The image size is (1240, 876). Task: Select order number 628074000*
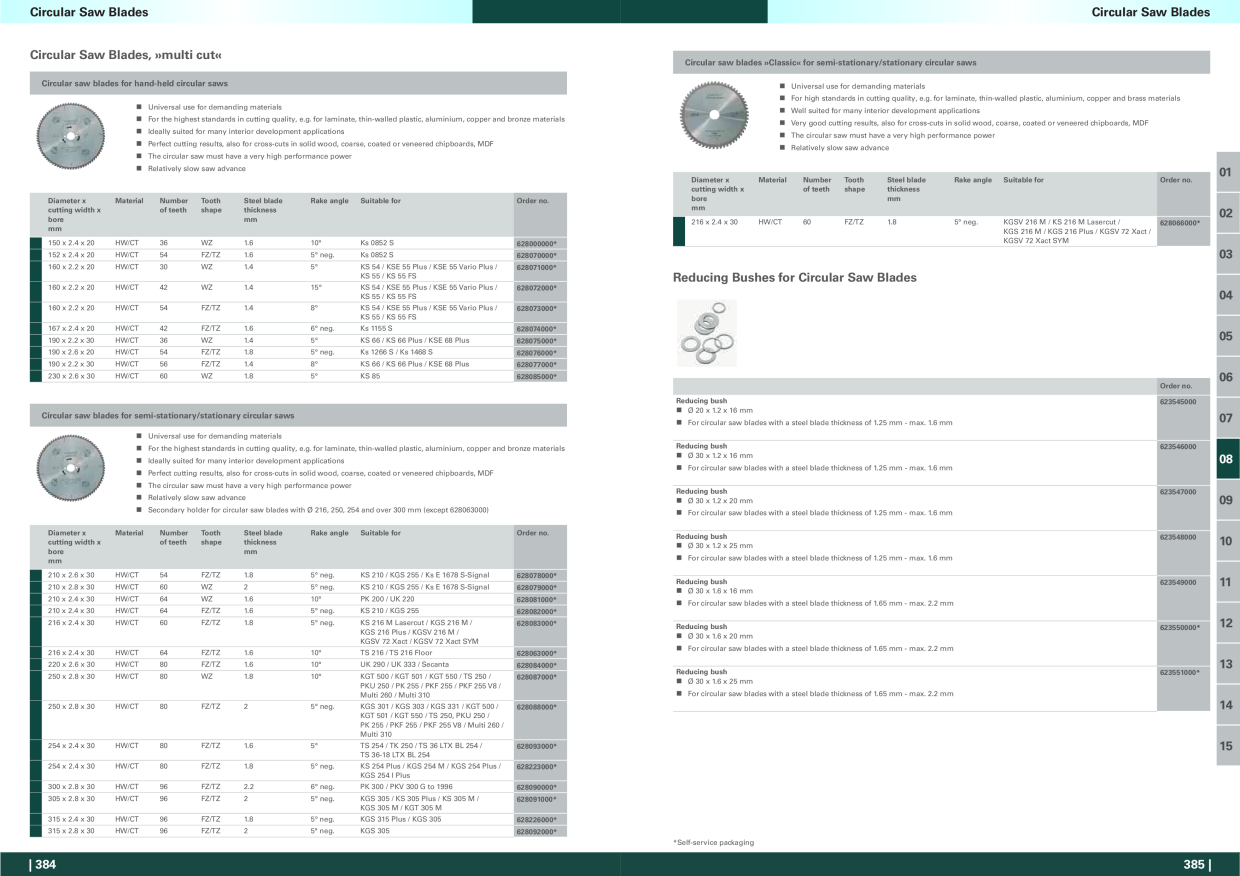536,329
